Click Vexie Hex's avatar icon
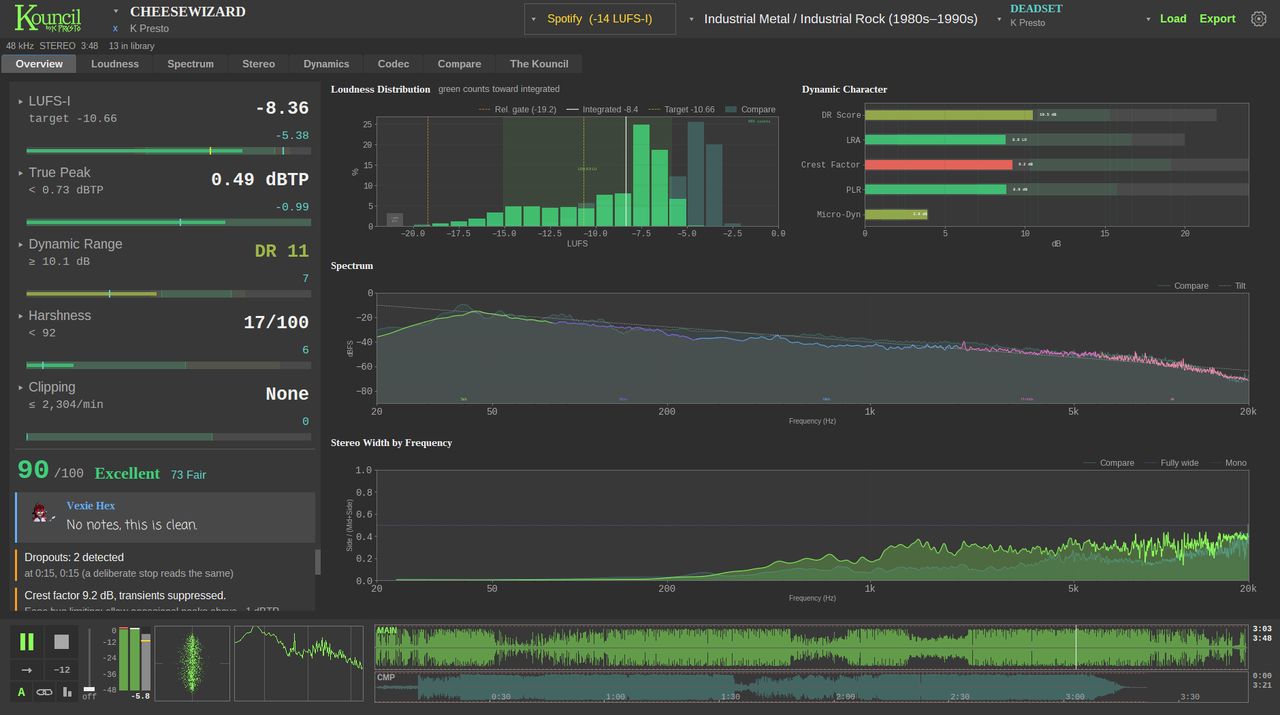Screen dimensions: 1280x715 point(41,513)
